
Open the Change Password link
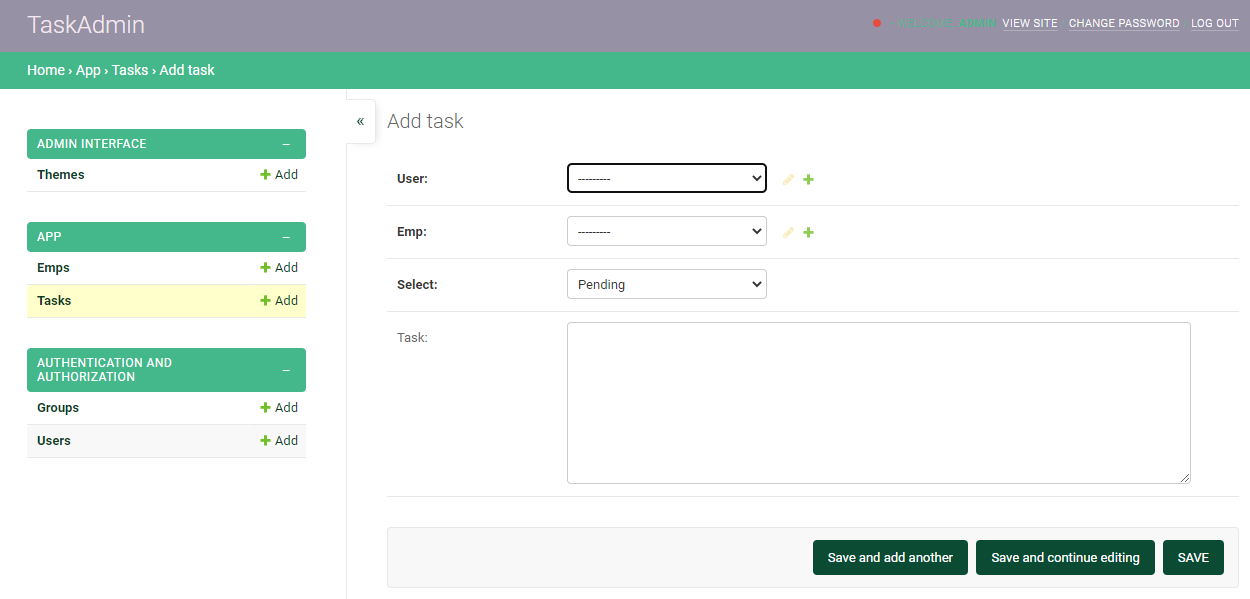(x=1124, y=23)
